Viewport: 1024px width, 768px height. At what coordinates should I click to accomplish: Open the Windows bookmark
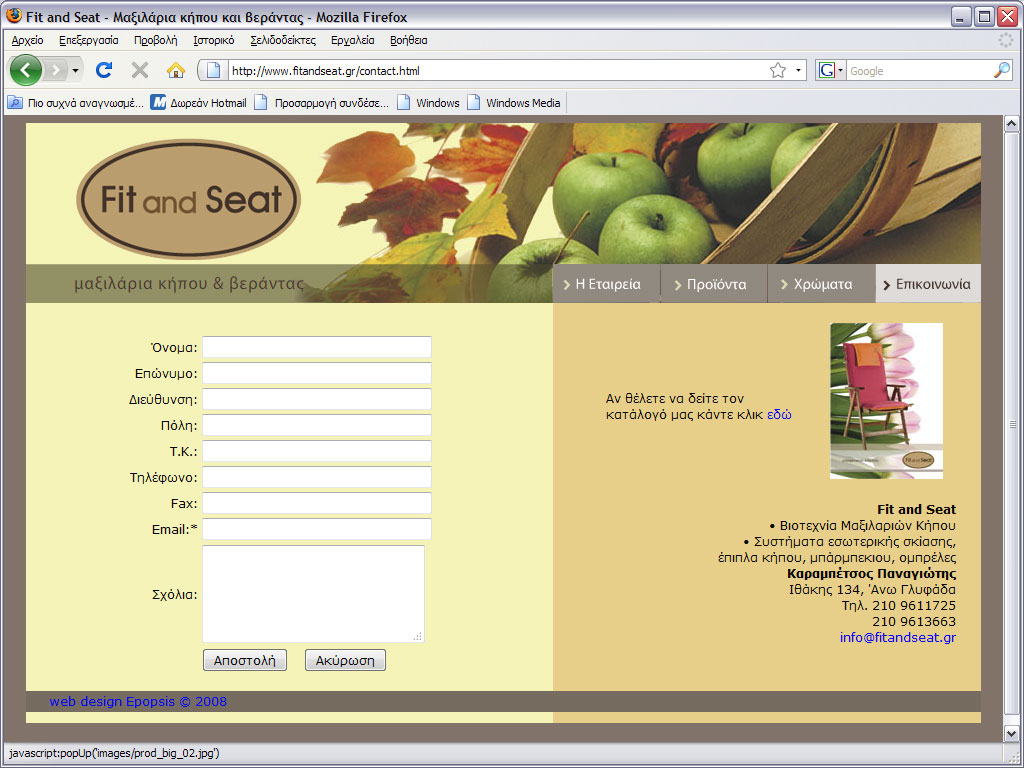tap(428, 103)
